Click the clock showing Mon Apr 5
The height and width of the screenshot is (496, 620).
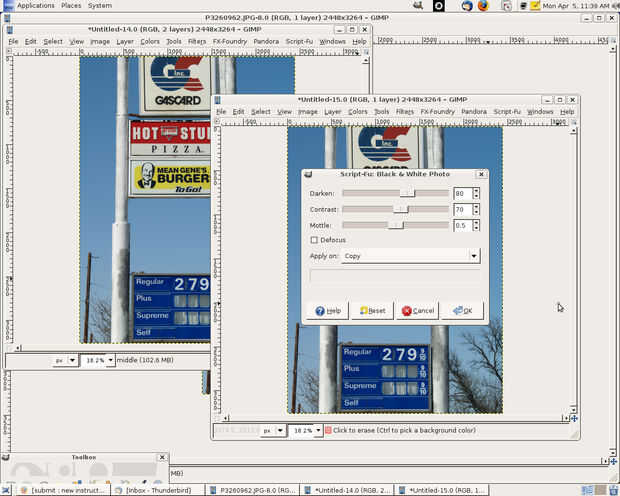pos(575,6)
